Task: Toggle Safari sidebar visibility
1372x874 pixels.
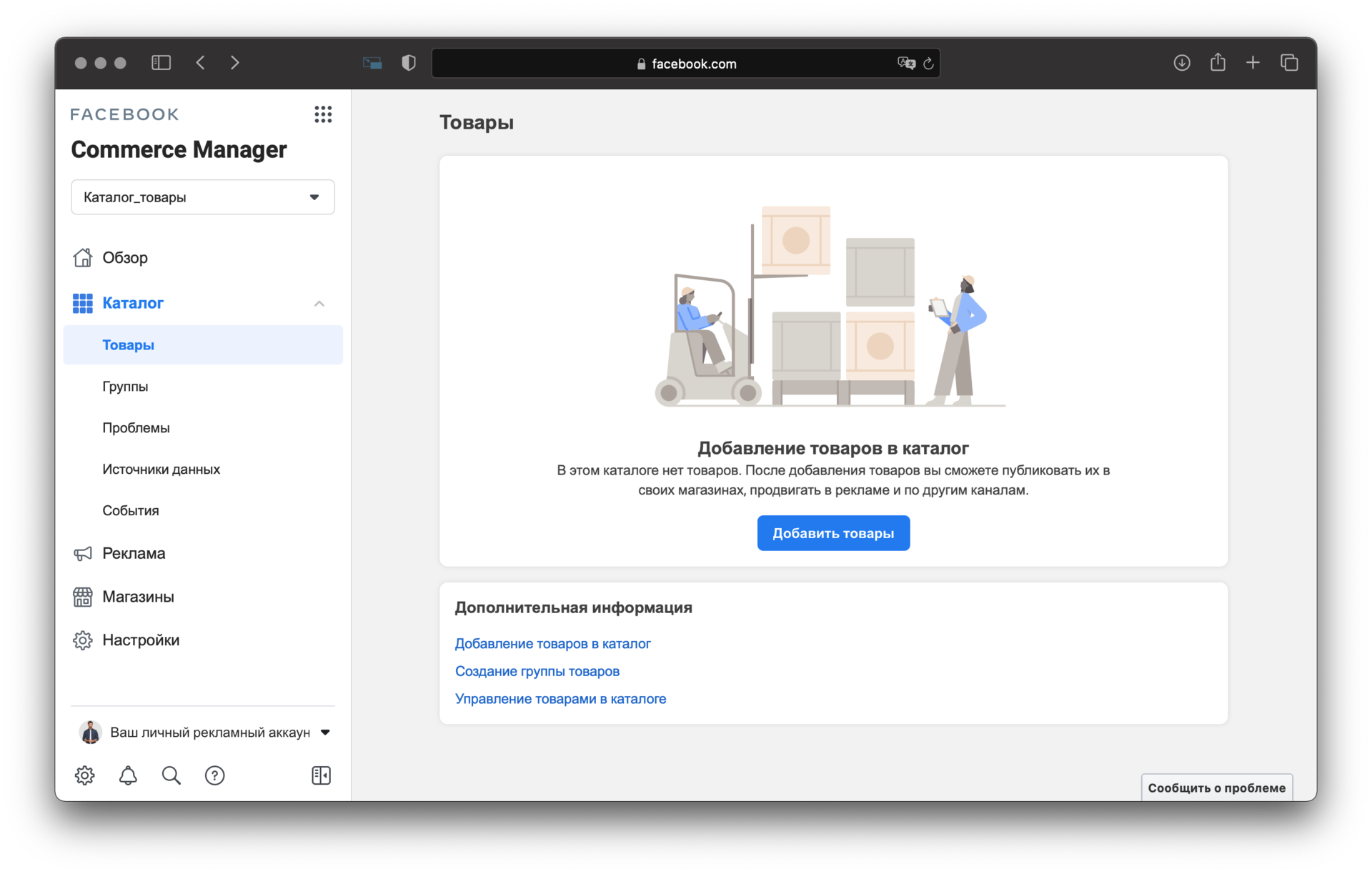Action: tap(161, 63)
